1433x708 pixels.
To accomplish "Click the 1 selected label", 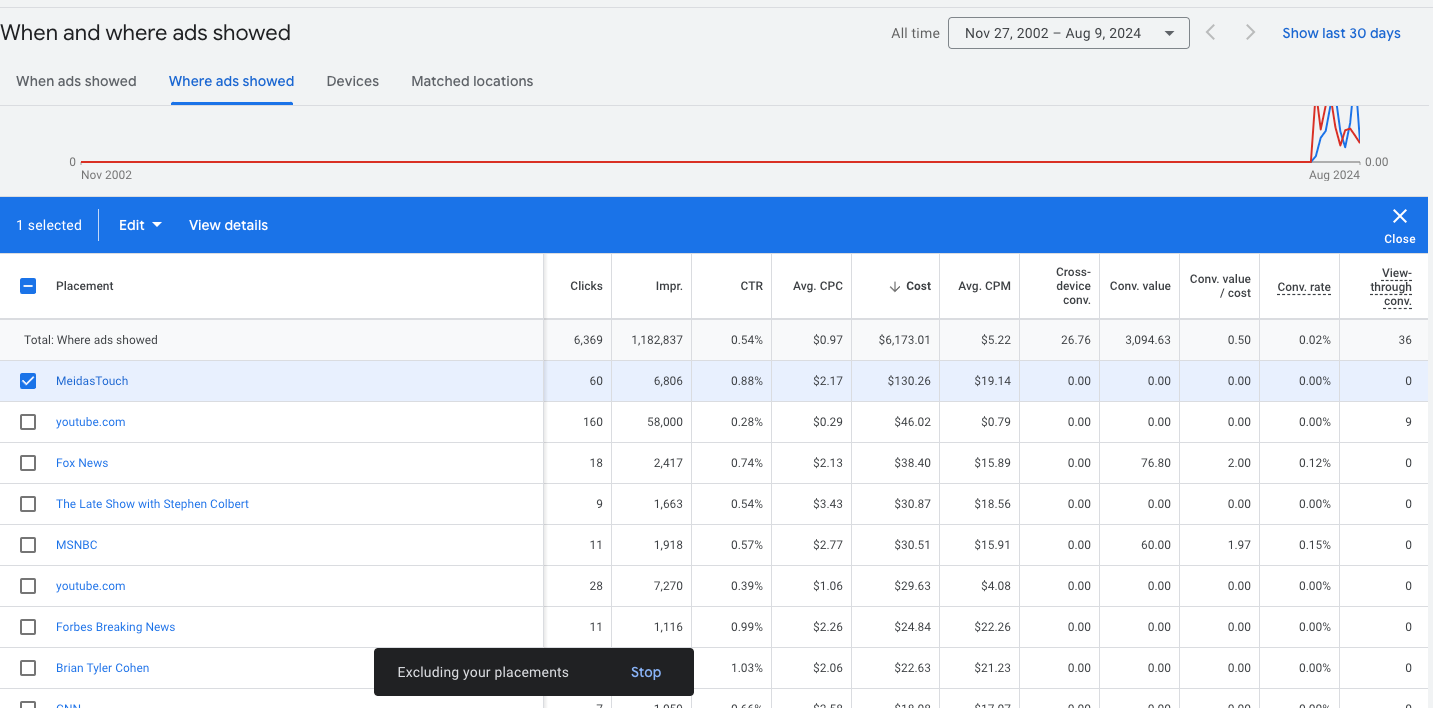I will point(49,225).
